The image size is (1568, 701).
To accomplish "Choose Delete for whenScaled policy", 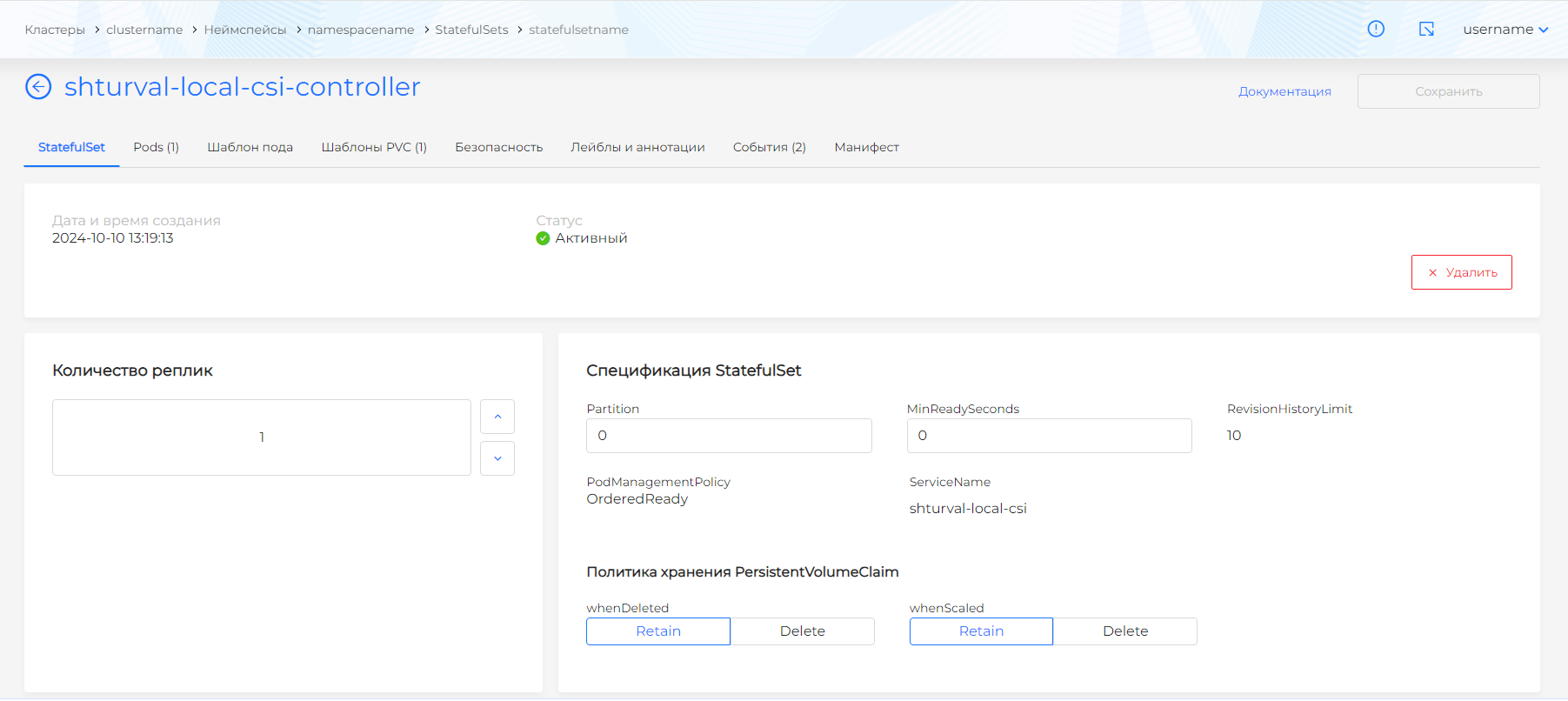I will [x=1125, y=631].
